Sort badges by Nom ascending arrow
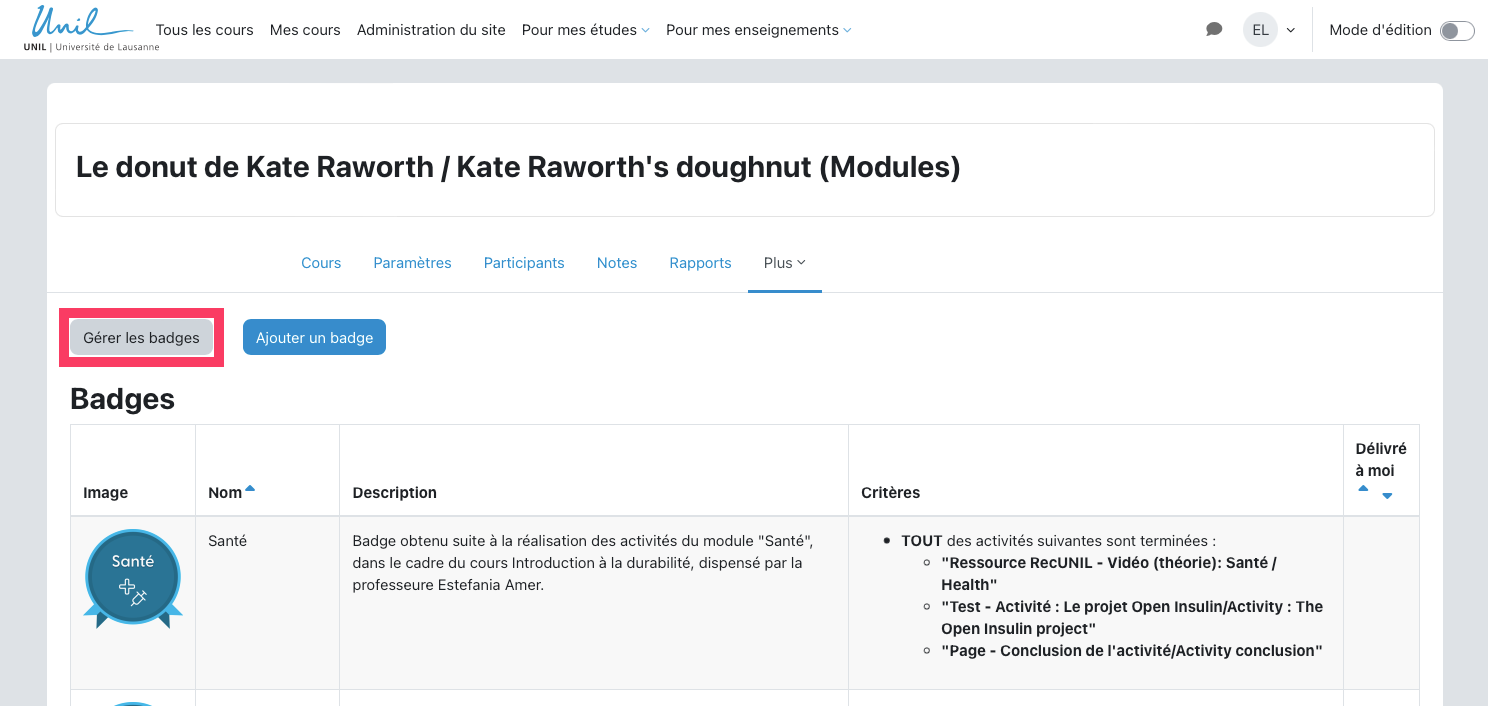Screen dimensions: 1488x706 (x=250, y=488)
